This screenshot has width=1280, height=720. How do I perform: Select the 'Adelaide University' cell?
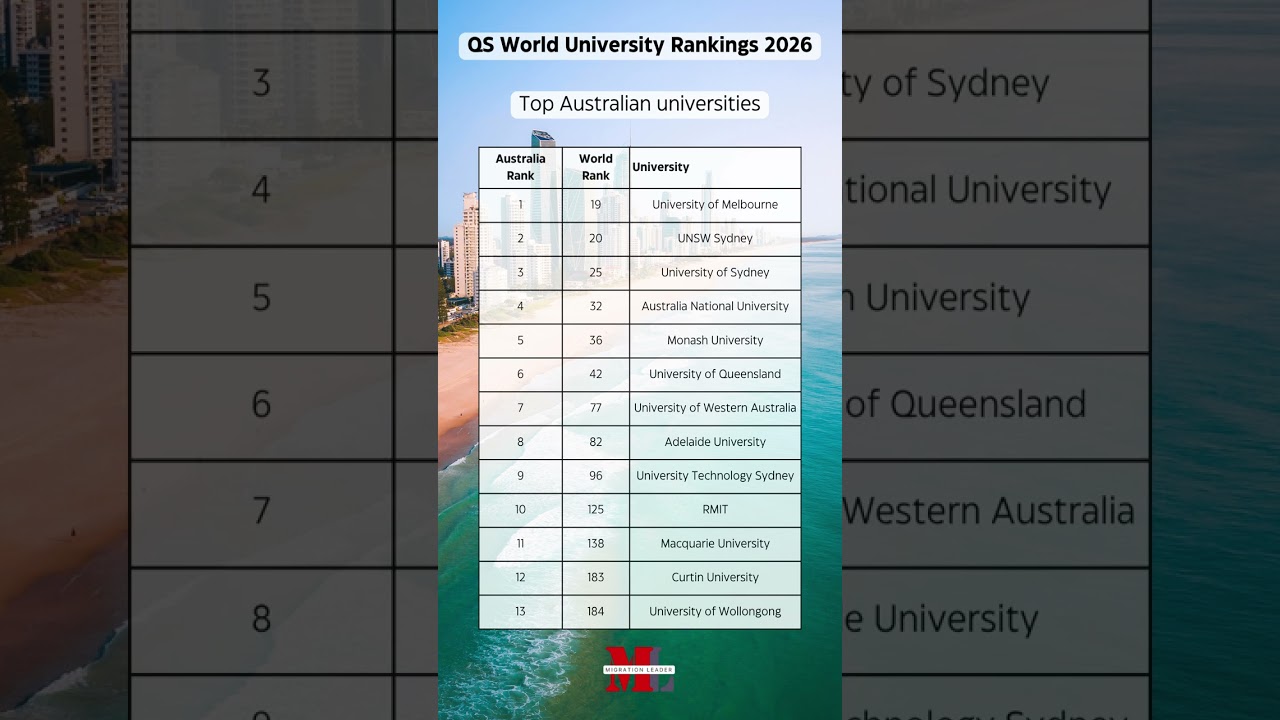click(715, 442)
